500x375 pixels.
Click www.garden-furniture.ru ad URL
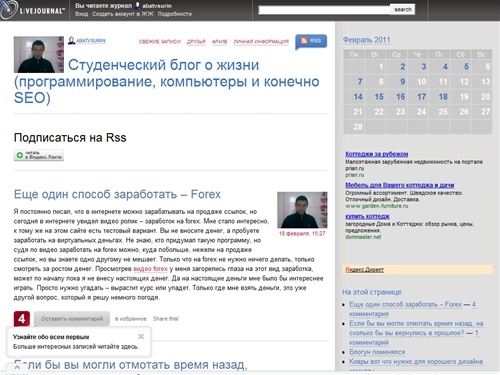[x=377, y=206]
